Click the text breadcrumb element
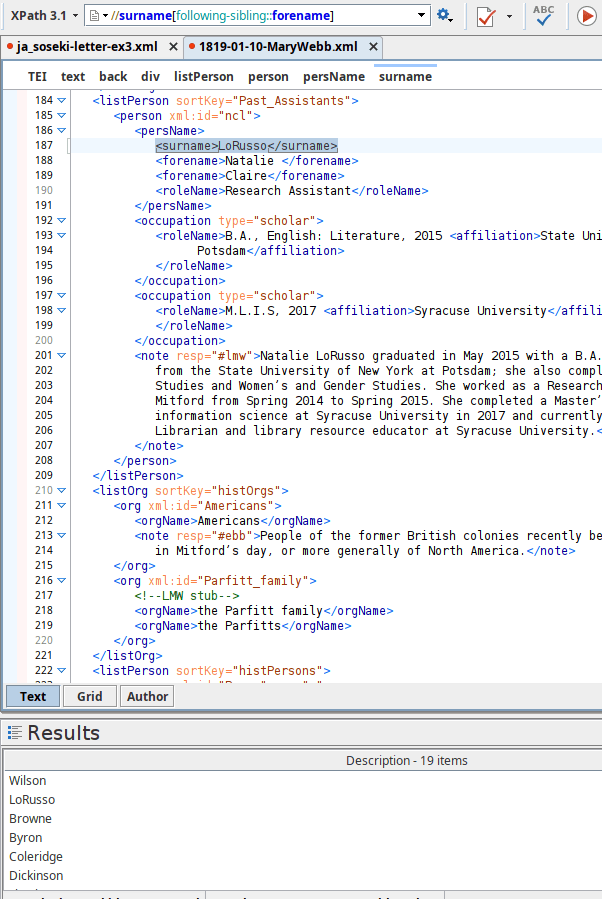This screenshot has height=899, width=602. 73,77
